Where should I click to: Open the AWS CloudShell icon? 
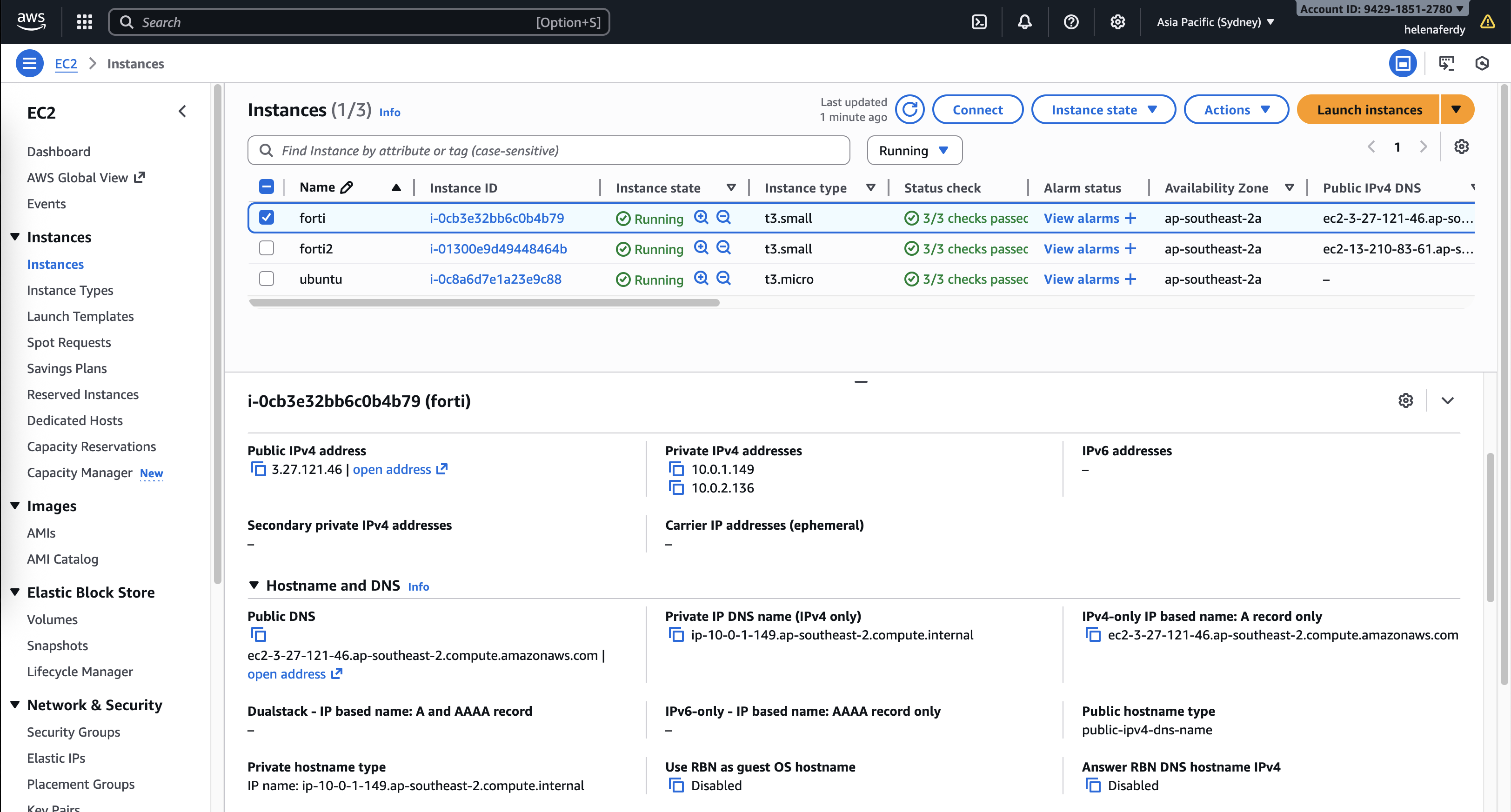tap(979, 22)
